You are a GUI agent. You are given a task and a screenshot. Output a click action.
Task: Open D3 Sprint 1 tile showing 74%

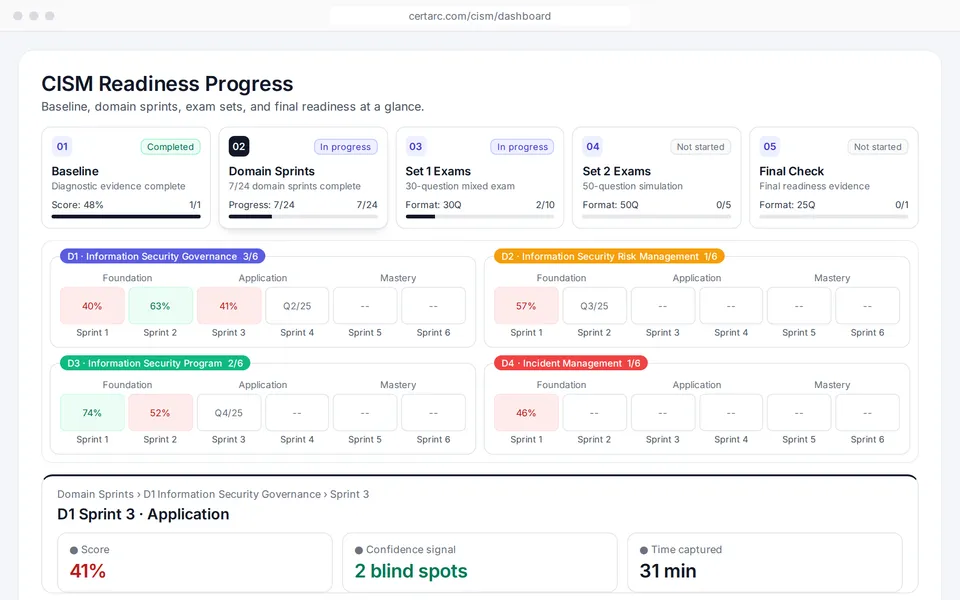(x=92, y=413)
